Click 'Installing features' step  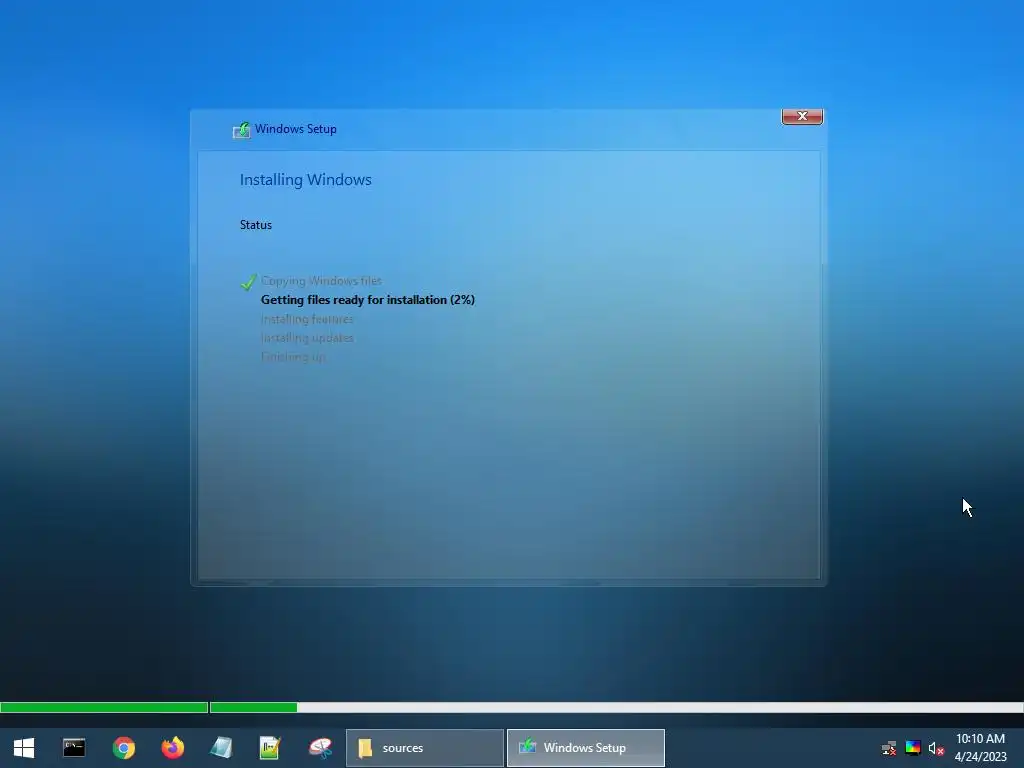click(307, 319)
